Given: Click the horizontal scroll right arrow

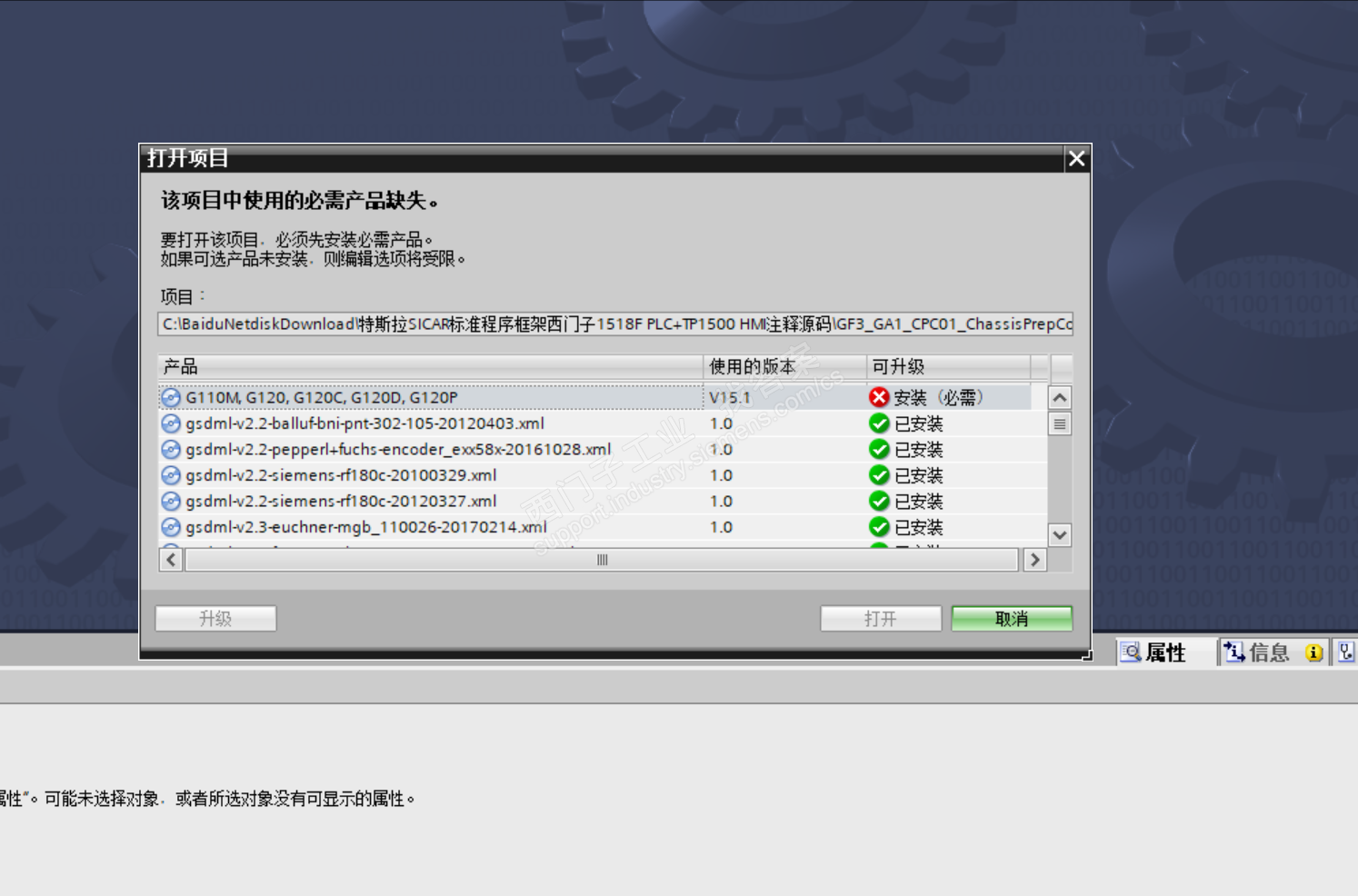Looking at the screenshot, I should 1034,560.
